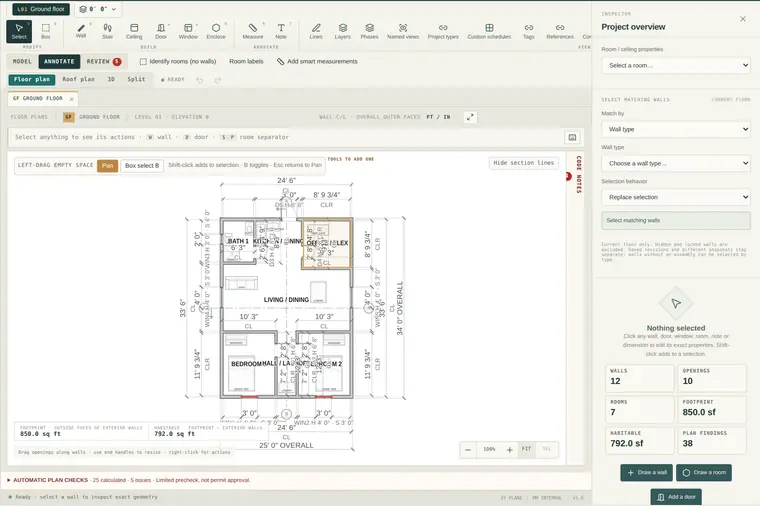The height and width of the screenshot is (506, 760).
Task: Activate the Enclose tool
Action: pos(216,31)
